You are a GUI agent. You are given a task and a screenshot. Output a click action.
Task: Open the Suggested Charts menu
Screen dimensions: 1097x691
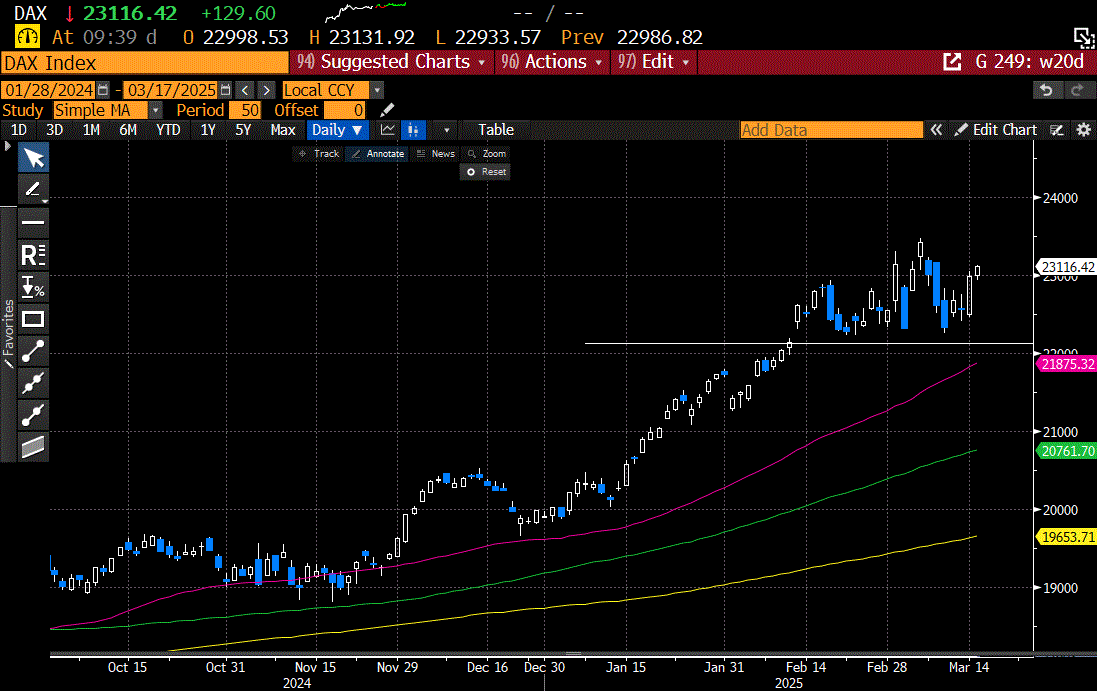(390, 62)
